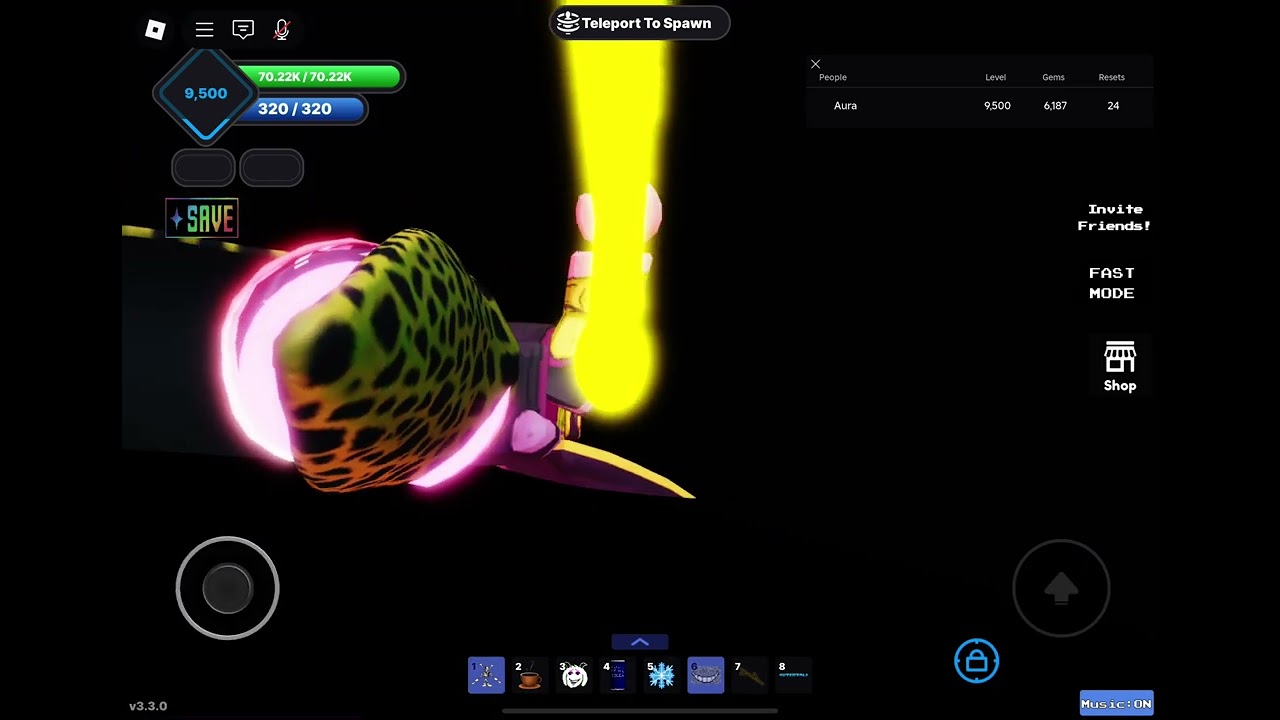Close the player leaderboard panel
The width and height of the screenshot is (1280, 720).
click(x=815, y=64)
